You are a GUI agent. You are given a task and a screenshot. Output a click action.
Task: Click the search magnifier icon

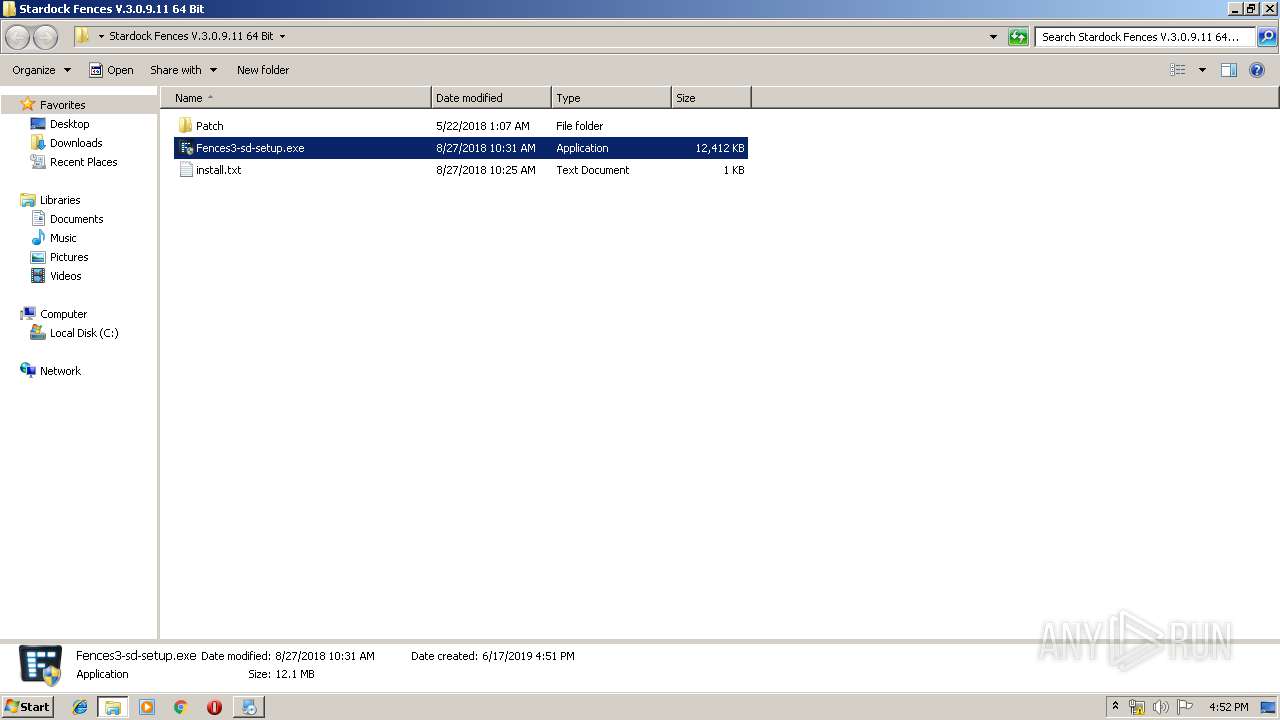pos(1266,37)
